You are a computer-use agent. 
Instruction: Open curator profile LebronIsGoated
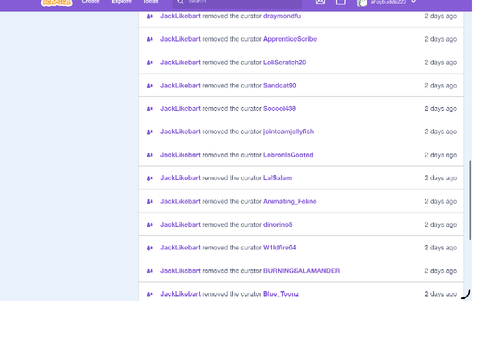click(288, 155)
